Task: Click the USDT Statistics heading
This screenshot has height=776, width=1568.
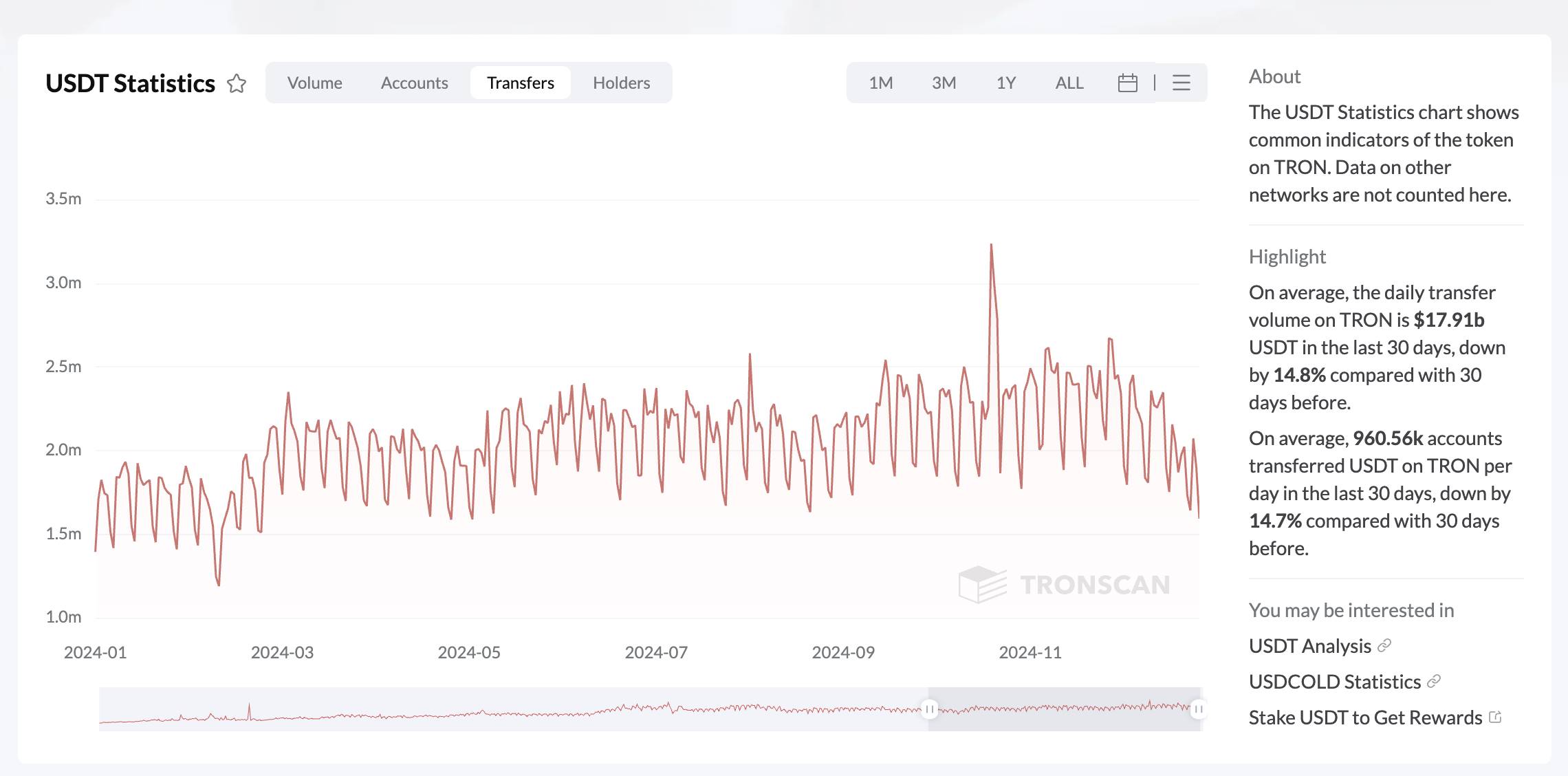Action: point(130,83)
